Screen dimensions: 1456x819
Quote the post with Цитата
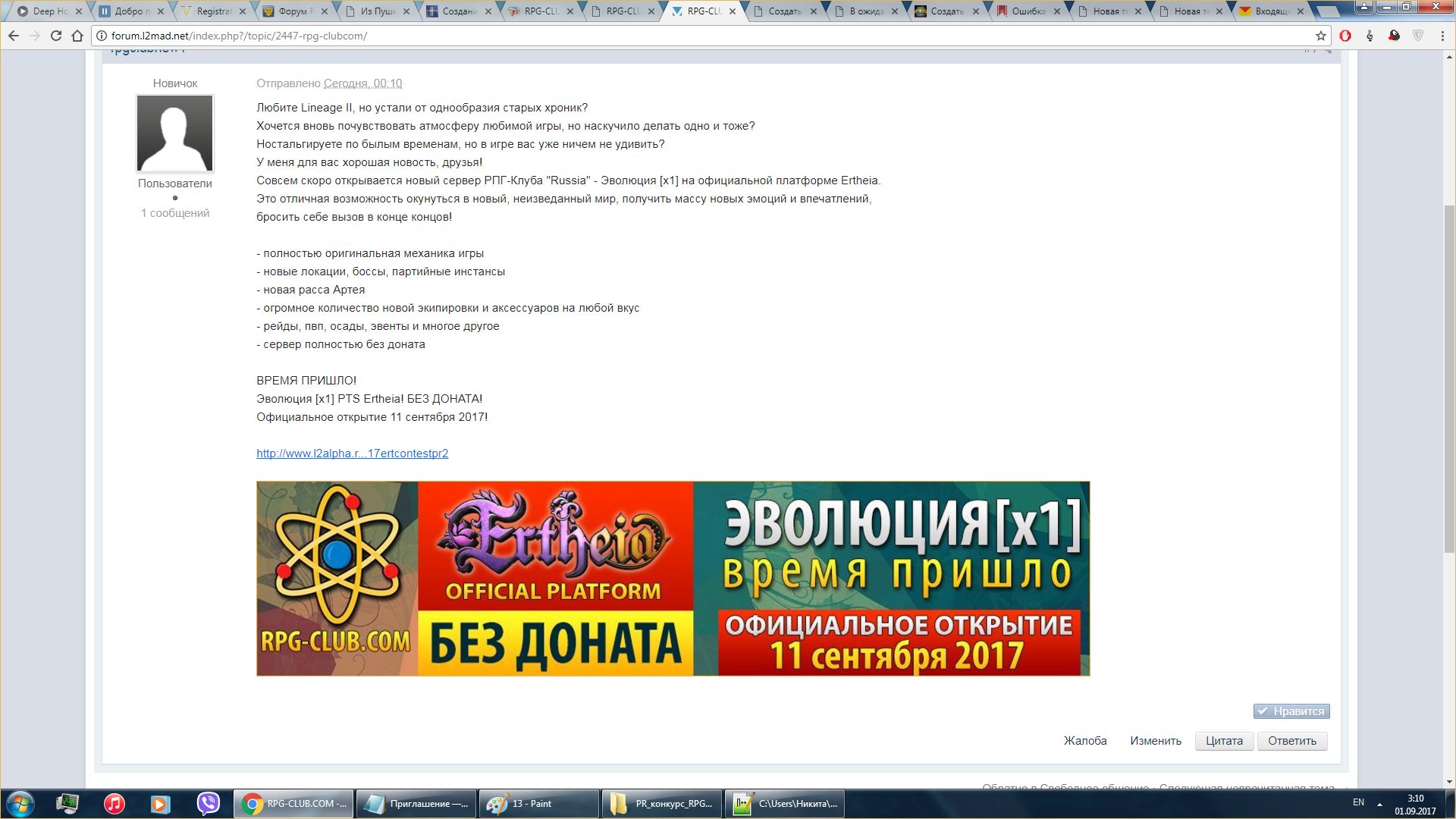pos(1224,741)
